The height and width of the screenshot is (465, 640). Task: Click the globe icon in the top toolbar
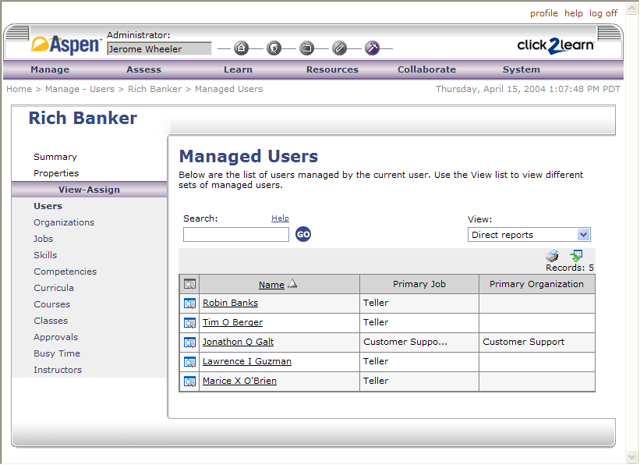click(x=274, y=48)
